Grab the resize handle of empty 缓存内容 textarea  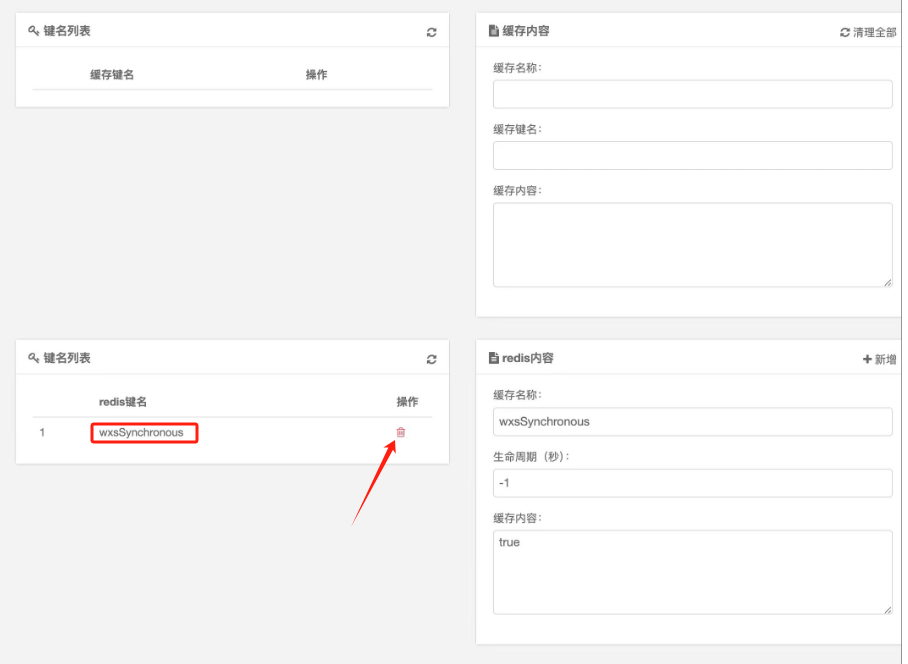point(887,283)
